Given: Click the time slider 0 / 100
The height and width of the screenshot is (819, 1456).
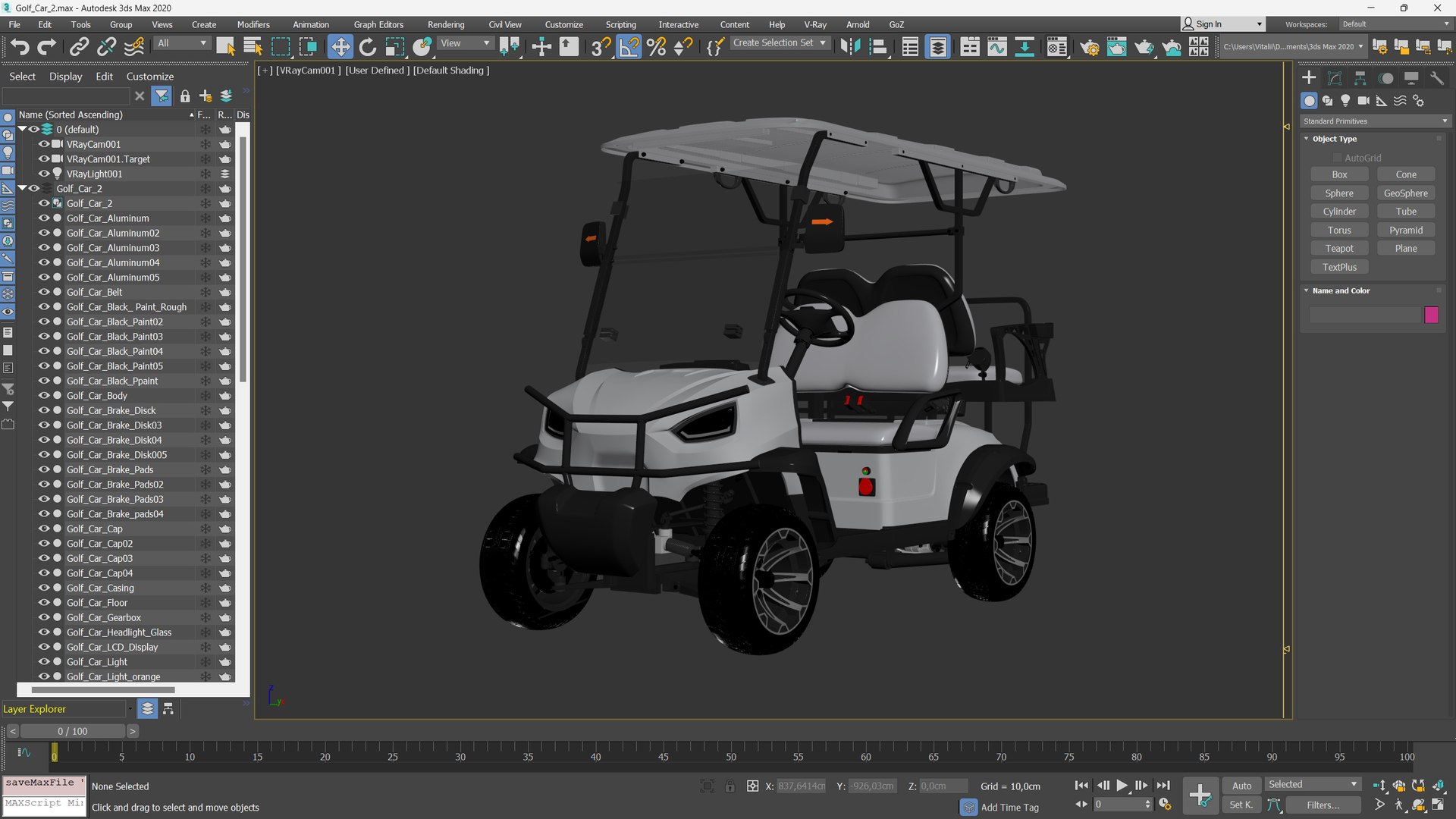Looking at the screenshot, I should click(x=73, y=732).
